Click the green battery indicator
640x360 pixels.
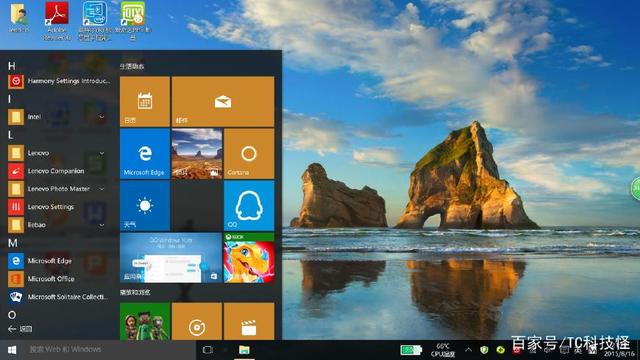(411, 350)
